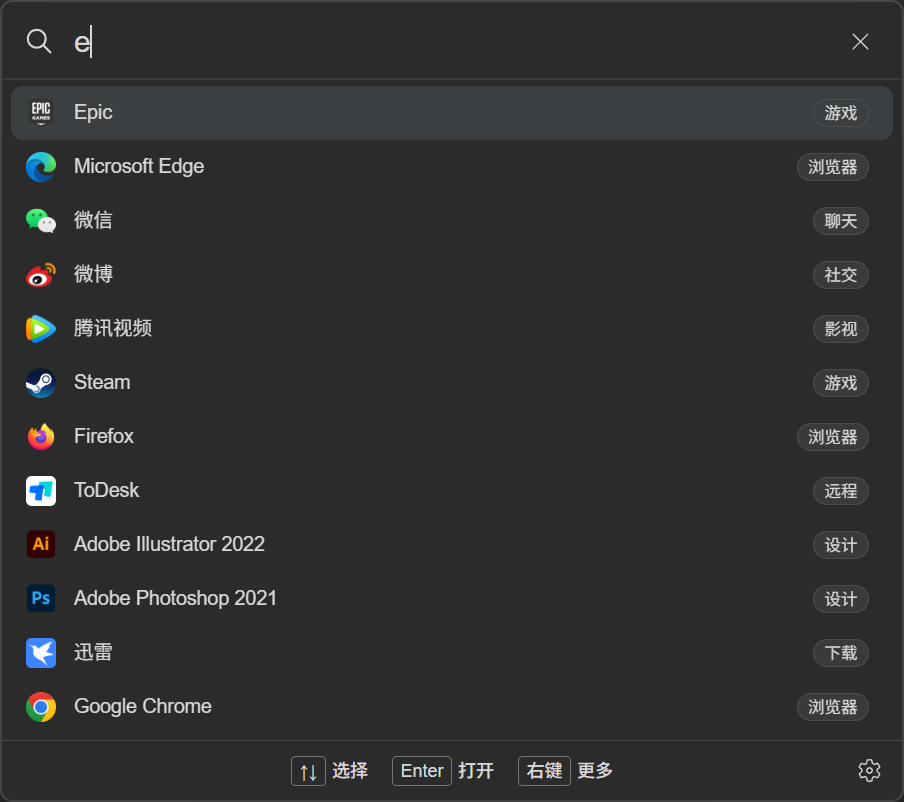This screenshot has width=904, height=802.
Task: Click the 迅雷 blue bird icon
Action: click(x=41, y=653)
